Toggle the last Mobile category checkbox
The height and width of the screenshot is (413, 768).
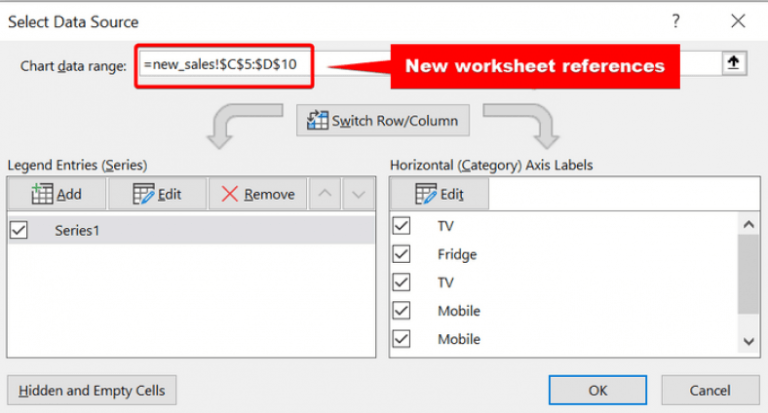point(402,339)
